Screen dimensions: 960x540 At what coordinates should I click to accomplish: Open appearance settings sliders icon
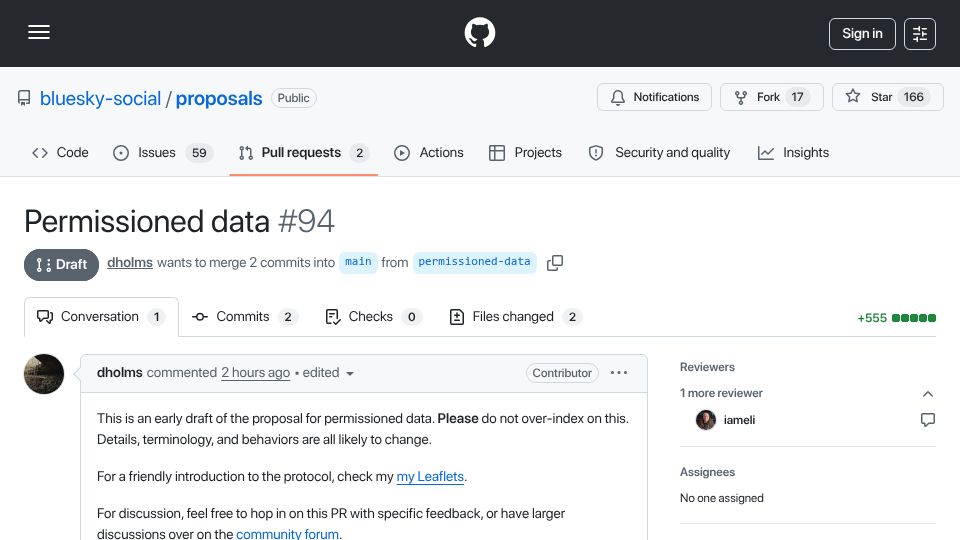pos(920,34)
